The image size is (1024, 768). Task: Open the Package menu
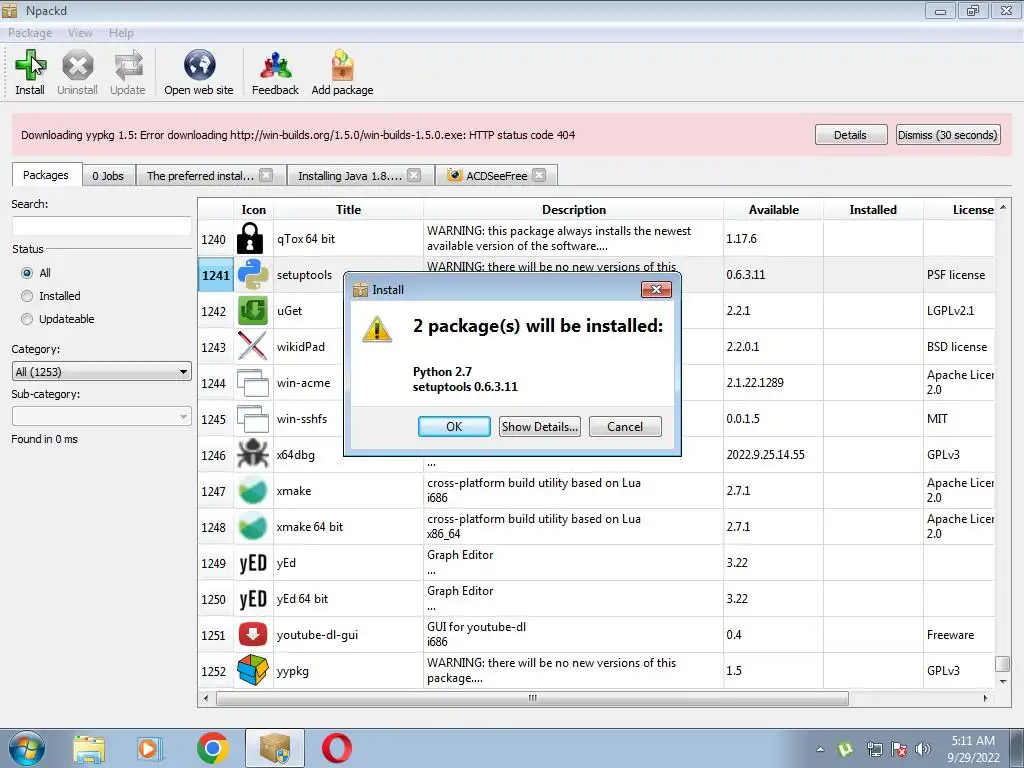(30, 33)
